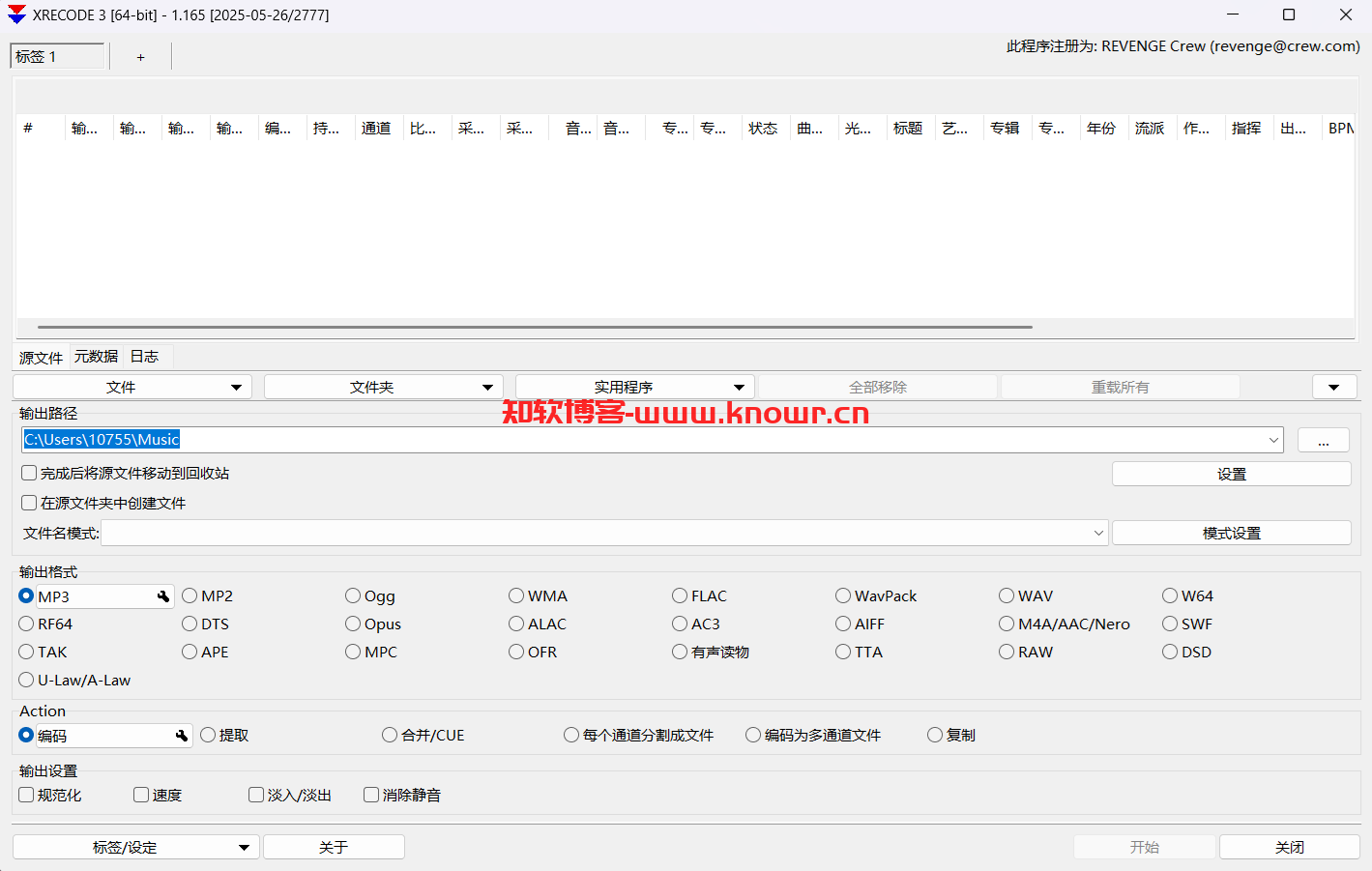Add a new tab with the + button
Screen dimensions: 1372x871
point(140,57)
